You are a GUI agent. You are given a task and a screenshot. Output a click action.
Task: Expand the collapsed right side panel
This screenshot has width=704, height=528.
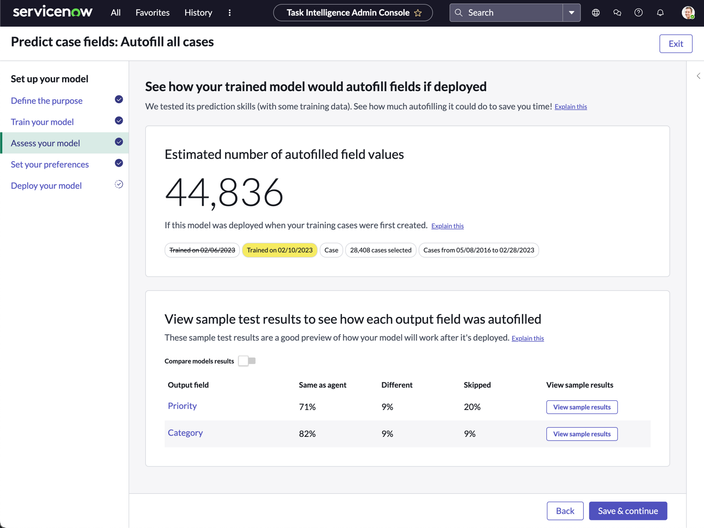click(697, 76)
